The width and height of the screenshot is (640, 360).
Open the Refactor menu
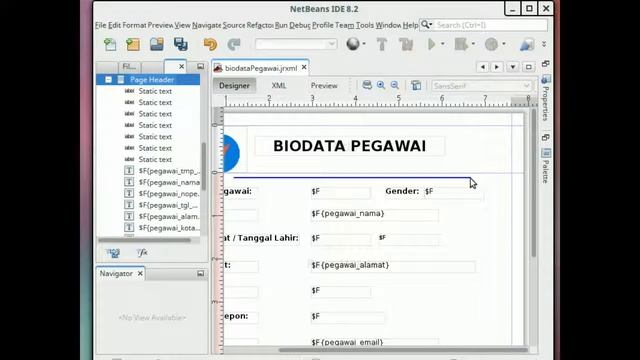tap(260, 25)
